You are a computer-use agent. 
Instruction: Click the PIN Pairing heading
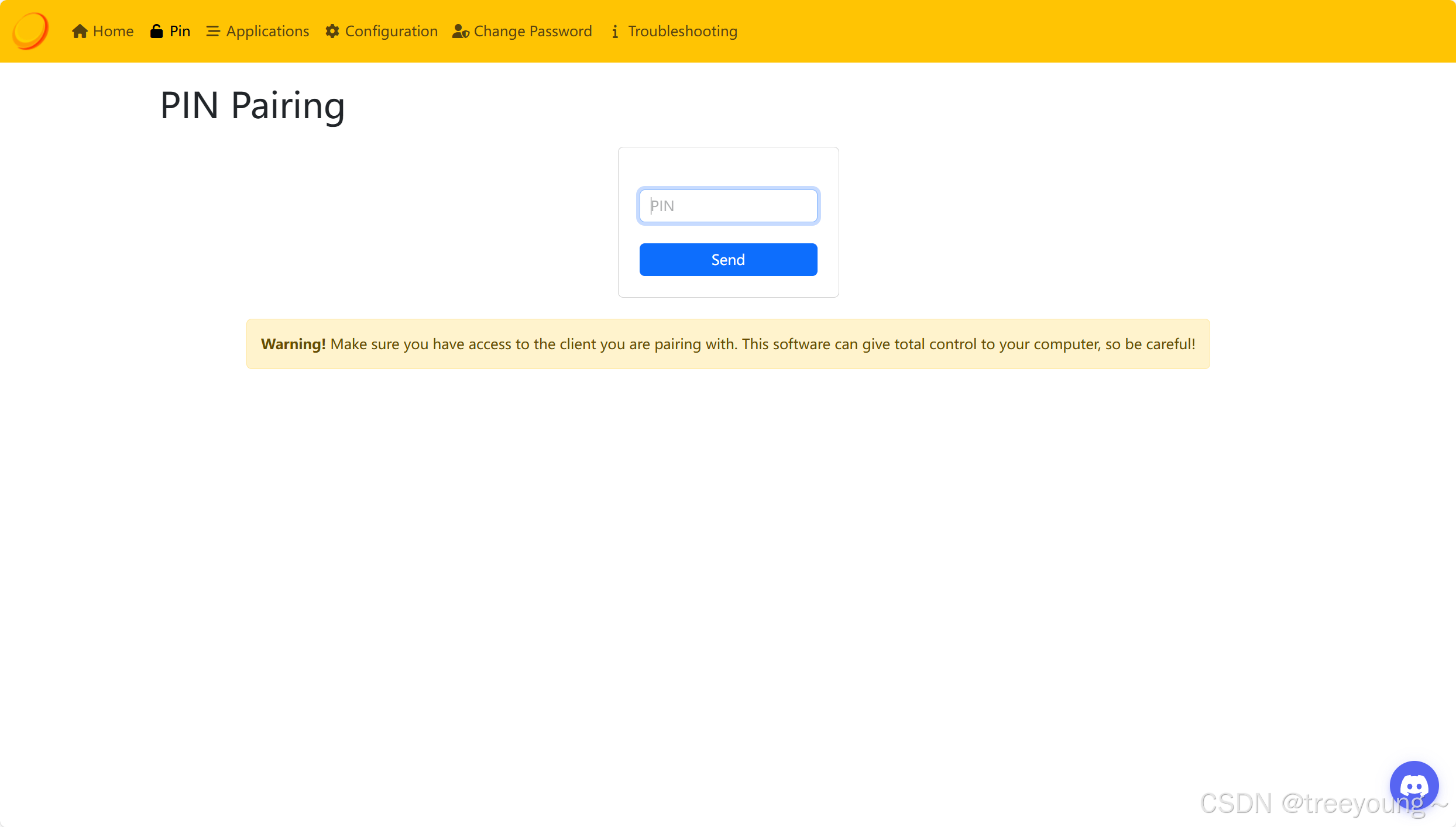coord(252,106)
